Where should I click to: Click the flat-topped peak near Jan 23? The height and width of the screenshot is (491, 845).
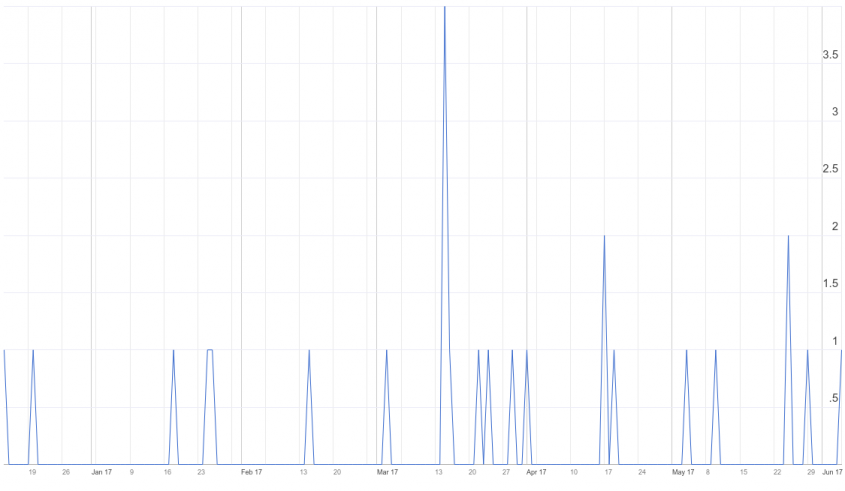point(210,350)
